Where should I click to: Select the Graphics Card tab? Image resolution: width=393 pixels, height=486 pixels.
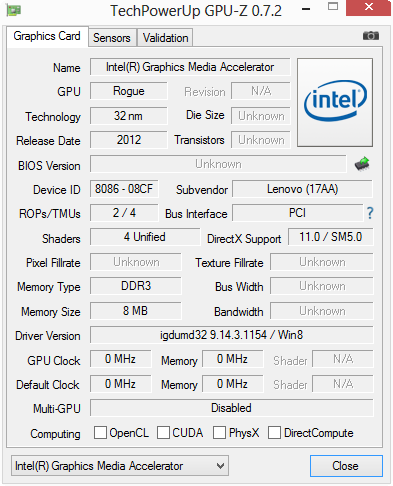coord(47,36)
